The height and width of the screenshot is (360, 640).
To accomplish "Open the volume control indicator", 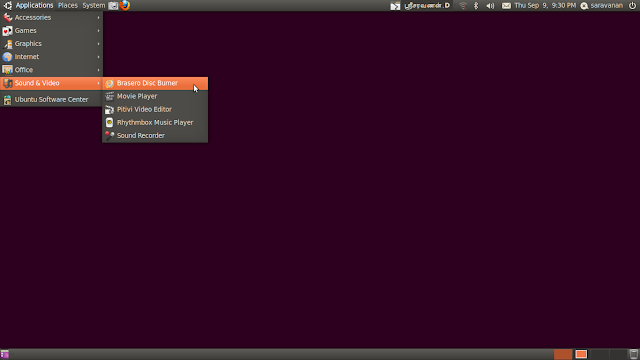I will pyautogui.click(x=490, y=6).
